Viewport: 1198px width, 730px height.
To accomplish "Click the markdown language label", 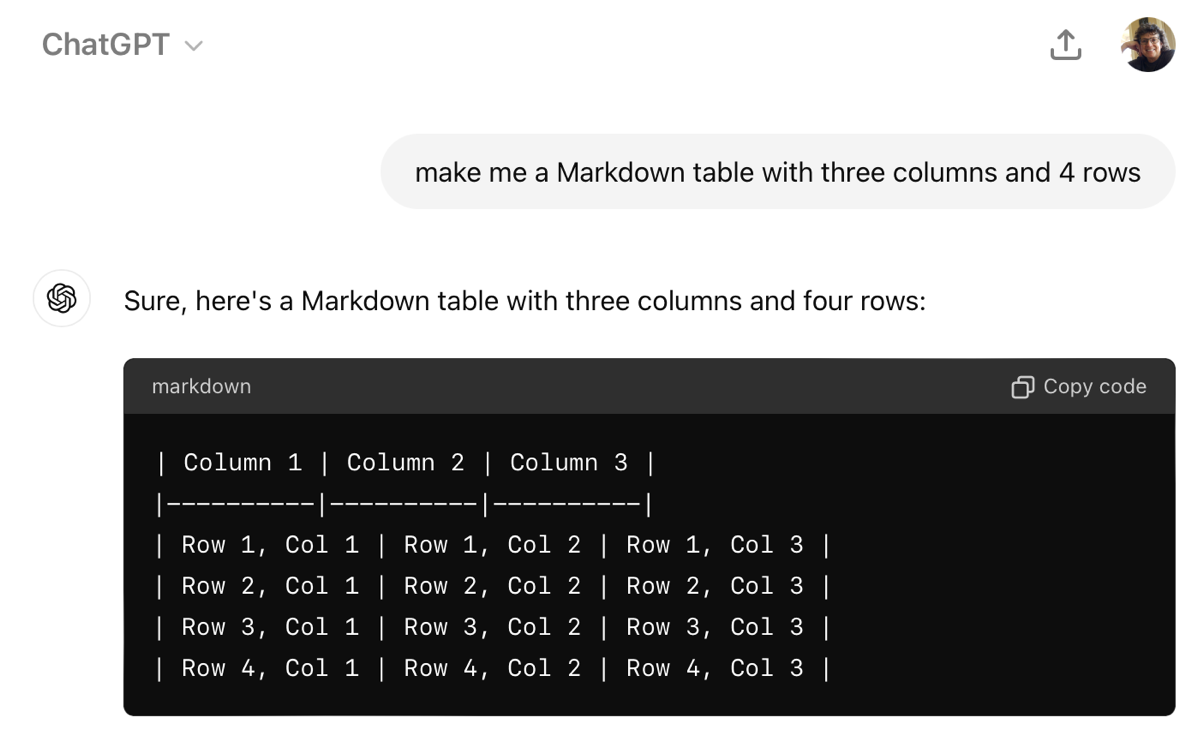I will click(201, 387).
